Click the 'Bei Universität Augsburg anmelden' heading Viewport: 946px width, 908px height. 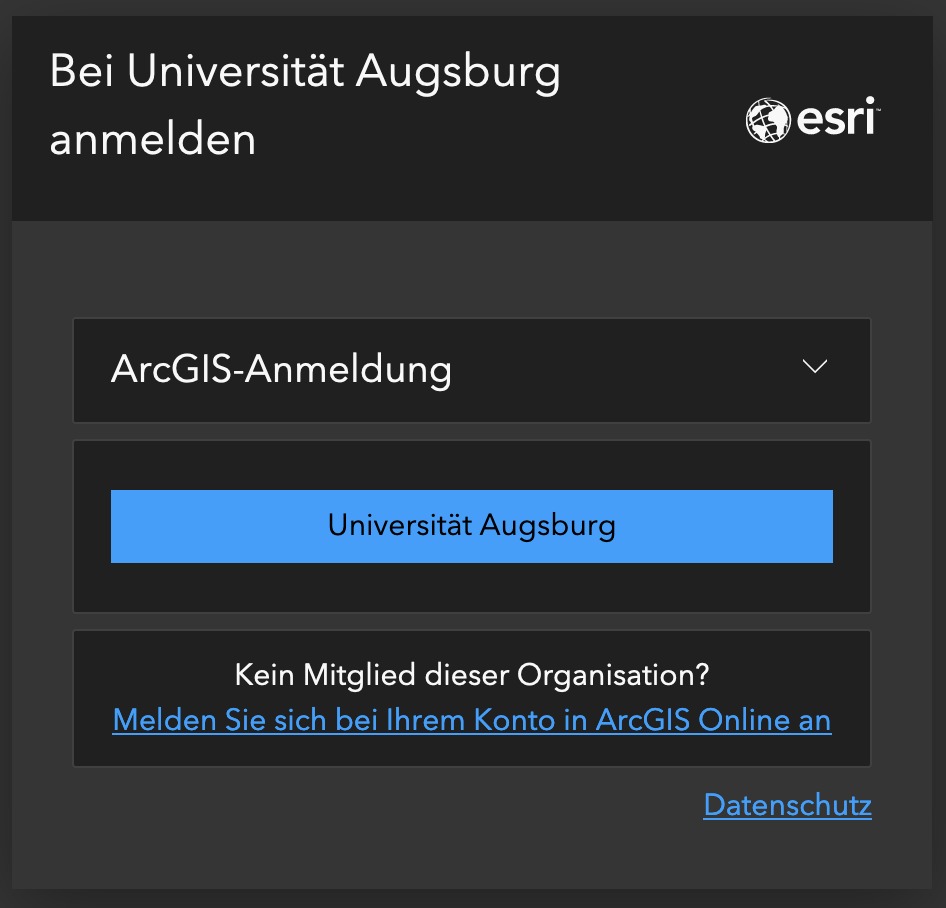point(304,105)
